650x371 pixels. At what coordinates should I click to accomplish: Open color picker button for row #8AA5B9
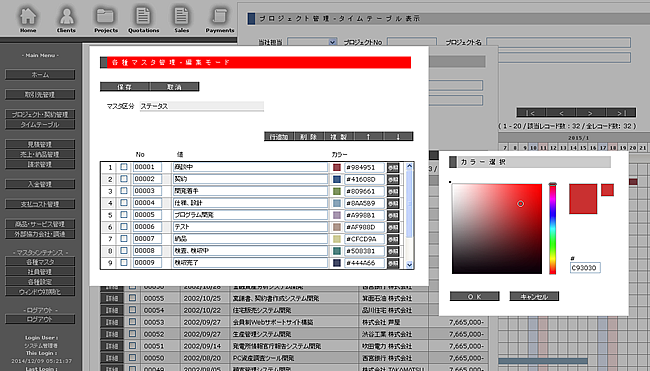(393, 204)
